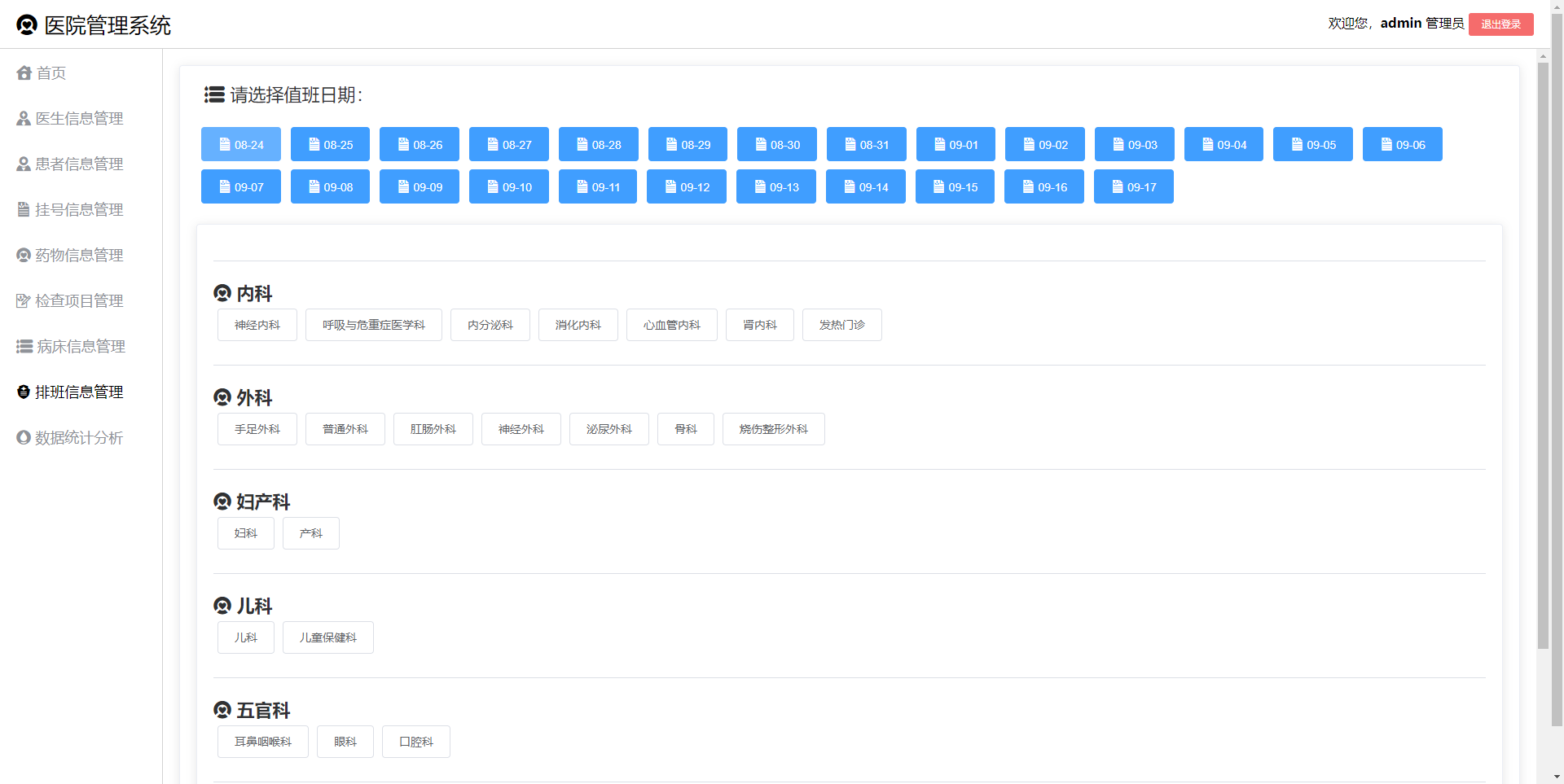The width and height of the screenshot is (1564, 784).
Task: Open 神经外科 department schedule
Action: [x=521, y=429]
